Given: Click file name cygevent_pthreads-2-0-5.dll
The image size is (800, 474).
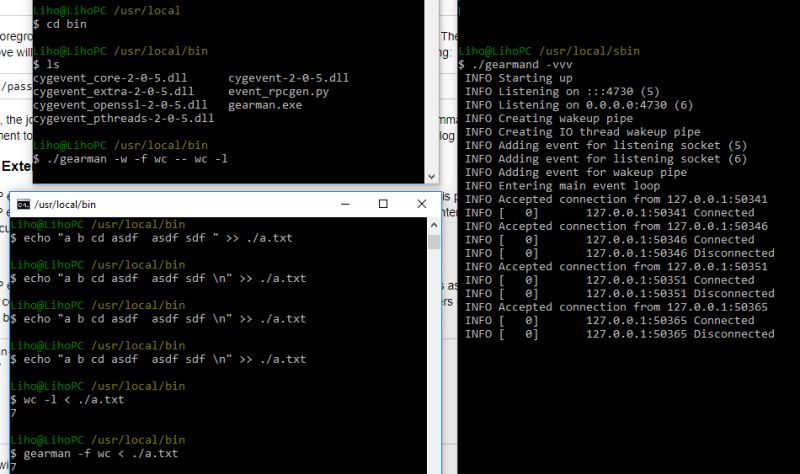Looking at the screenshot, I should pyautogui.click(x=123, y=118).
